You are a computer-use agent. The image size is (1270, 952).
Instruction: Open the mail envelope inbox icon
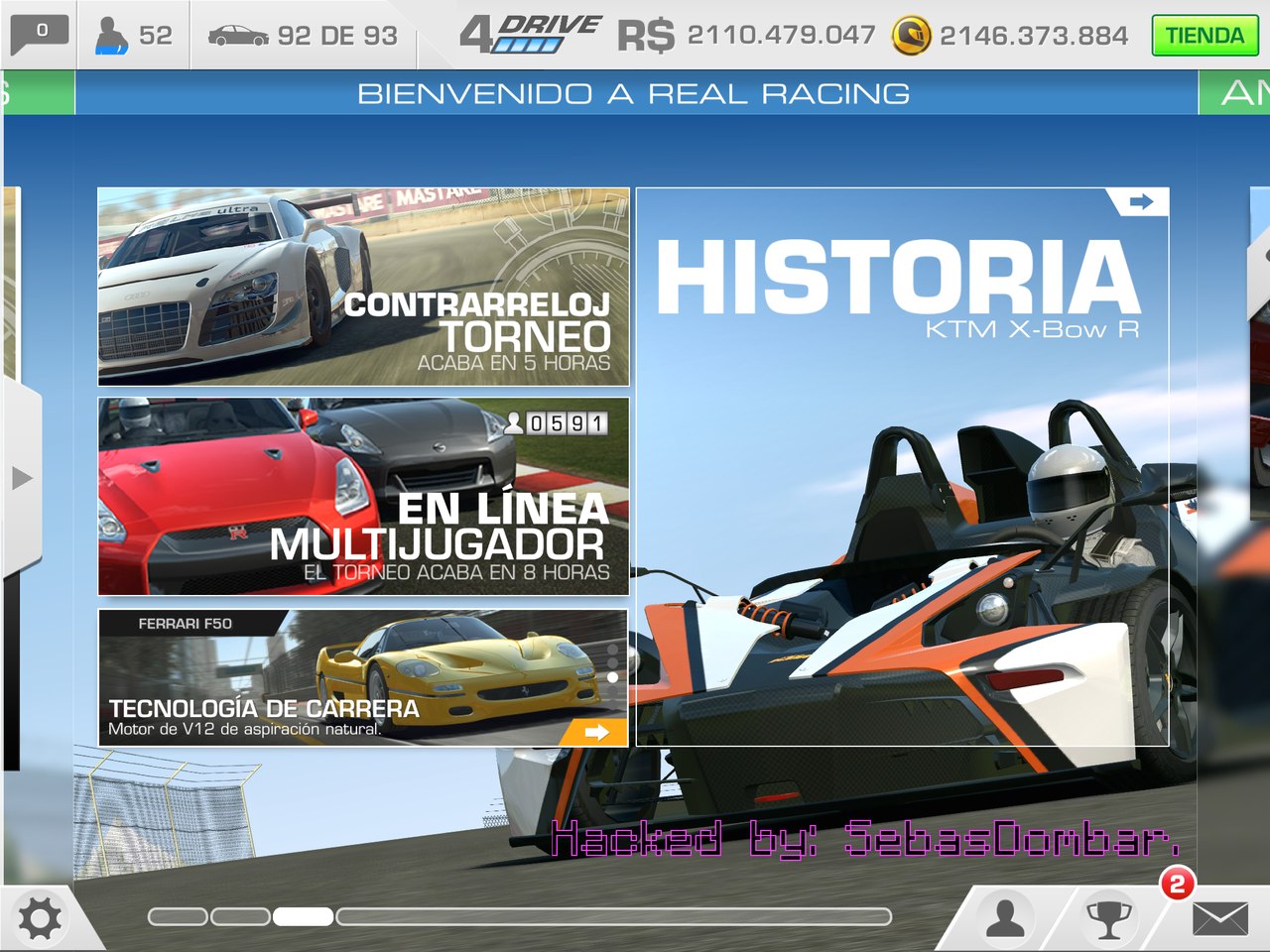click(x=1219, y=919)
